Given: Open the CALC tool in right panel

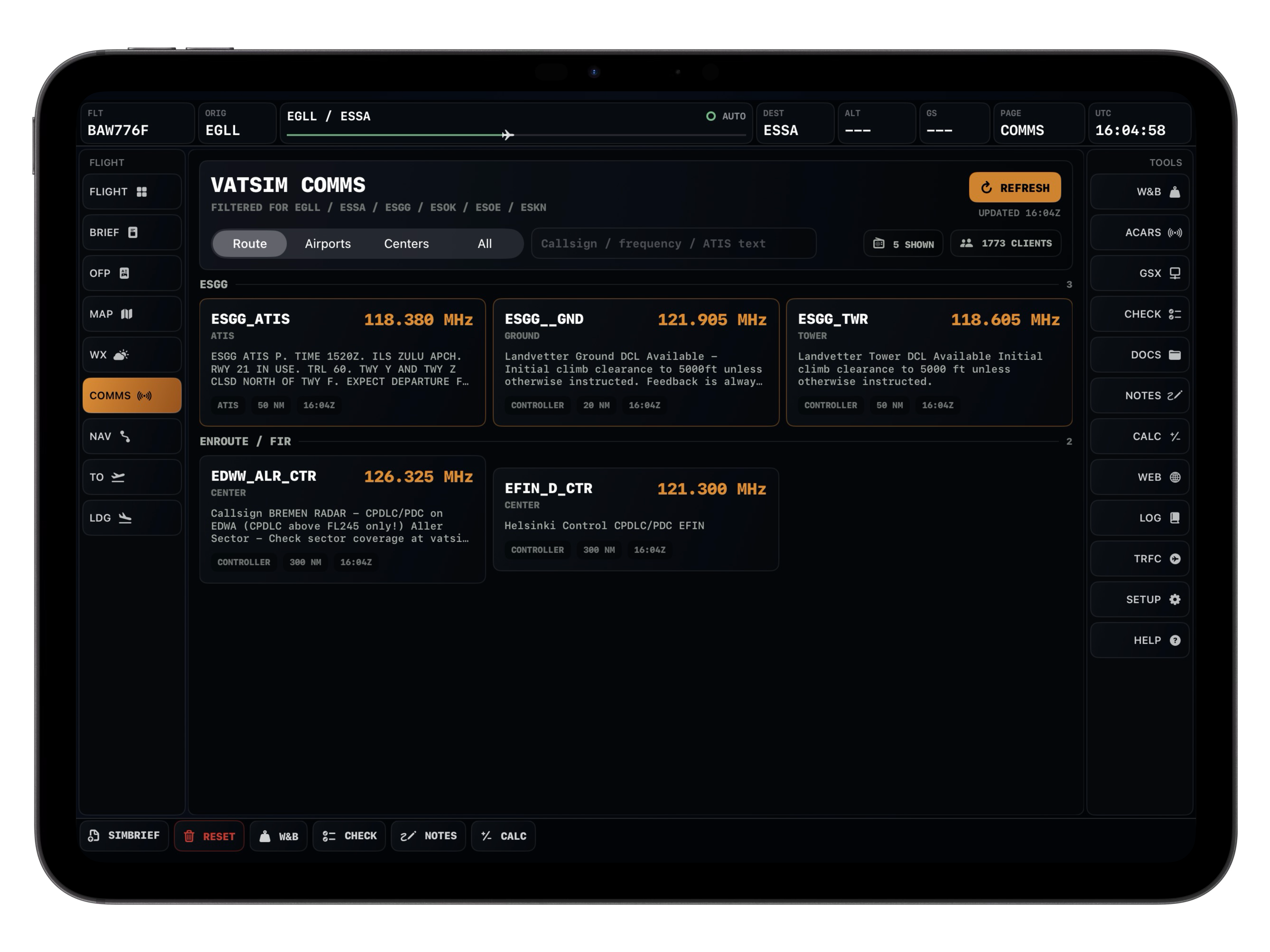Looking at the screenshot, I should (1140, 436).
